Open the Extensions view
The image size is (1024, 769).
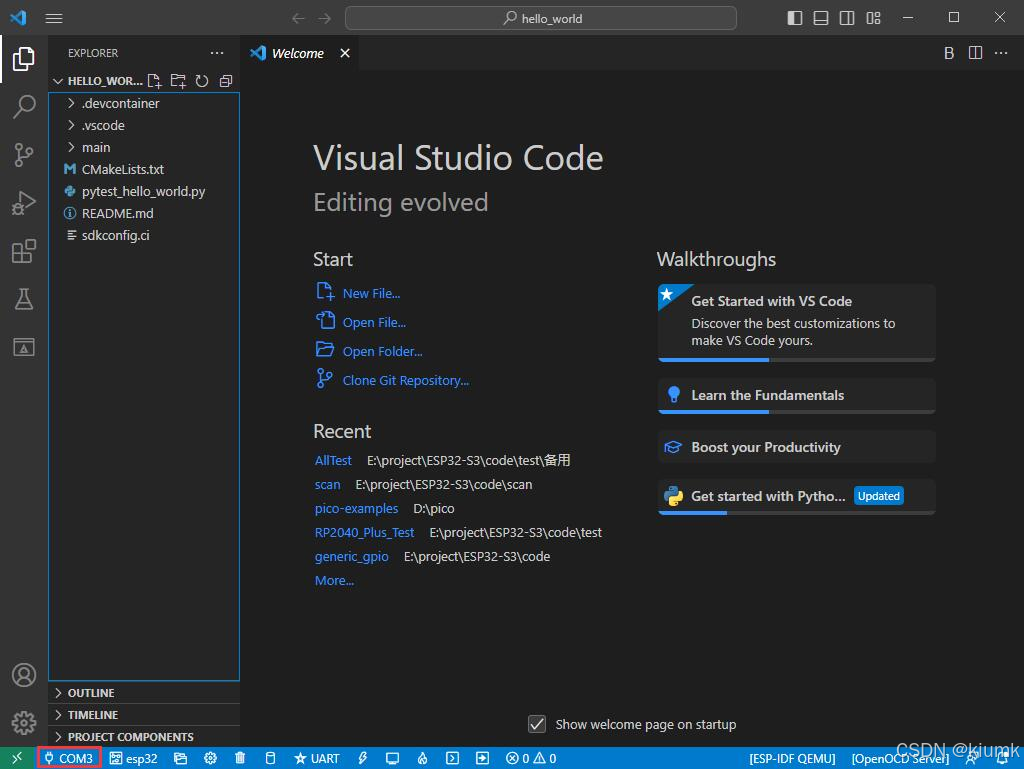(x=24, y=251)
